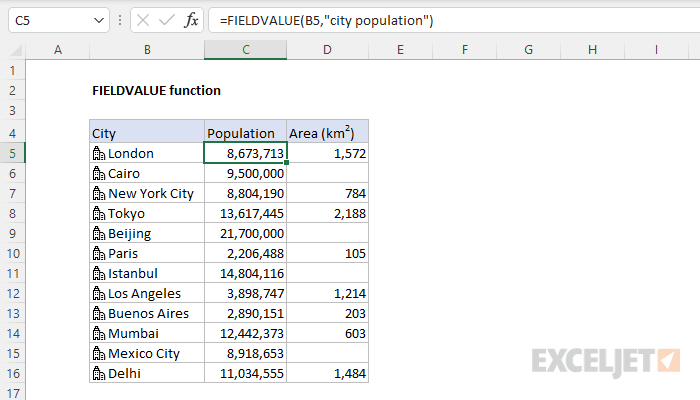Select column C header

tap(246, 50)
